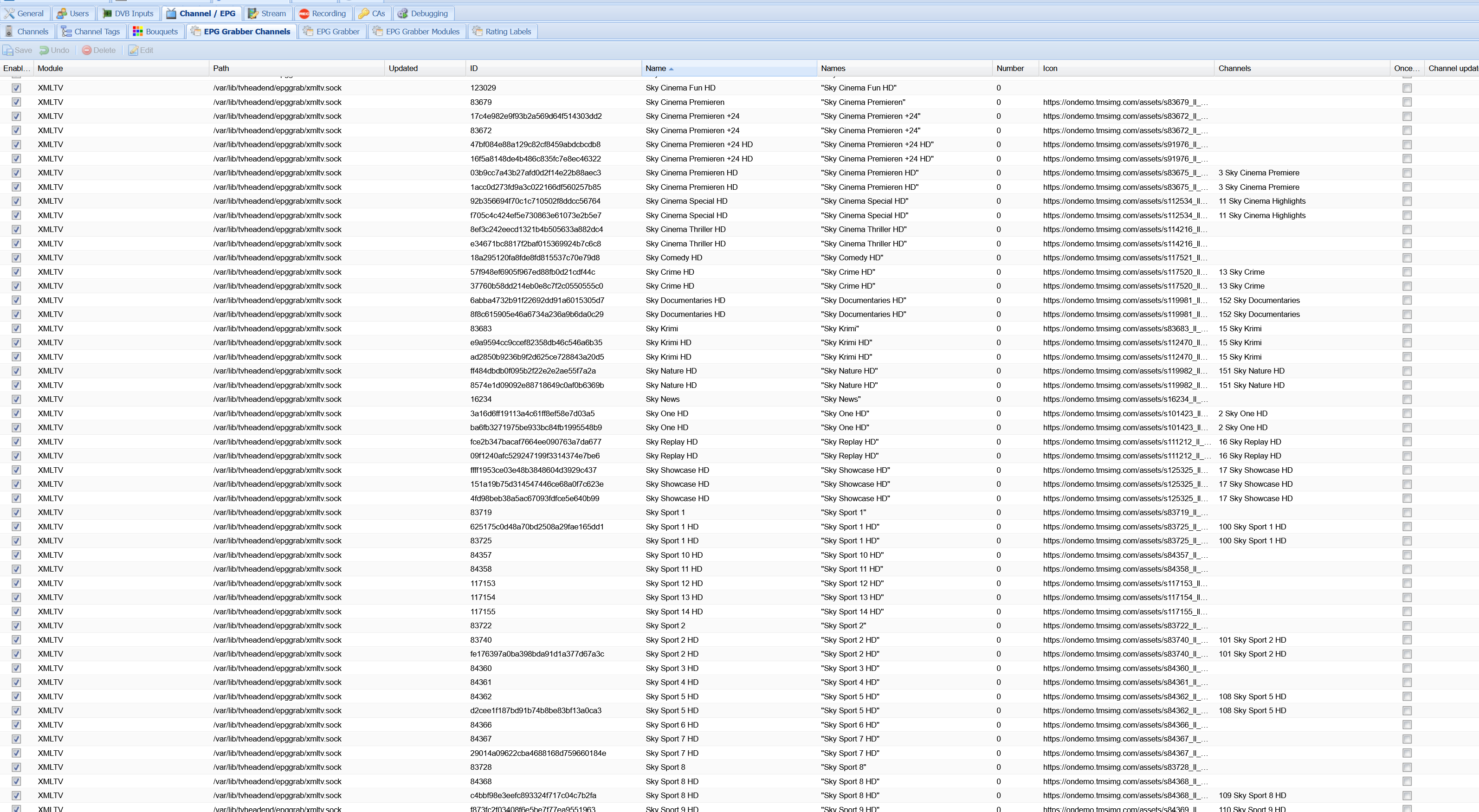Click the Name column sort arrow
Viewport: 1479px width, 812px height.
click(671, 69)
